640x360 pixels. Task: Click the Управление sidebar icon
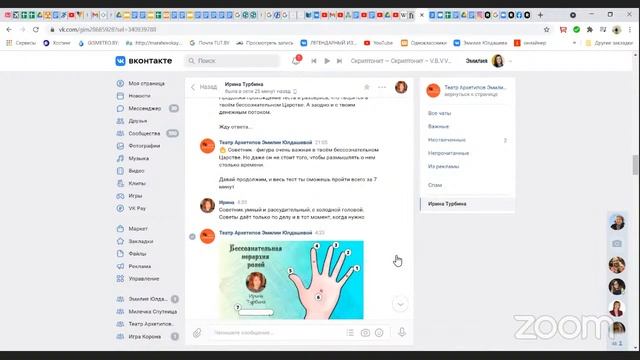pyautogui.click(x=120, y=279)
